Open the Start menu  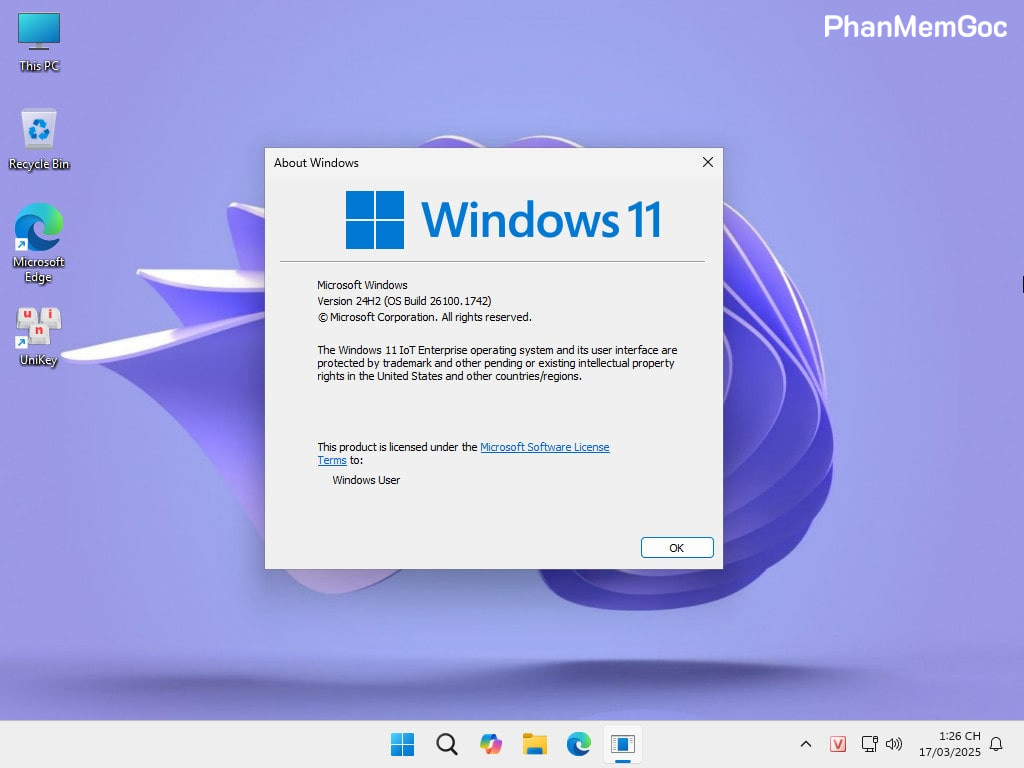402,744
